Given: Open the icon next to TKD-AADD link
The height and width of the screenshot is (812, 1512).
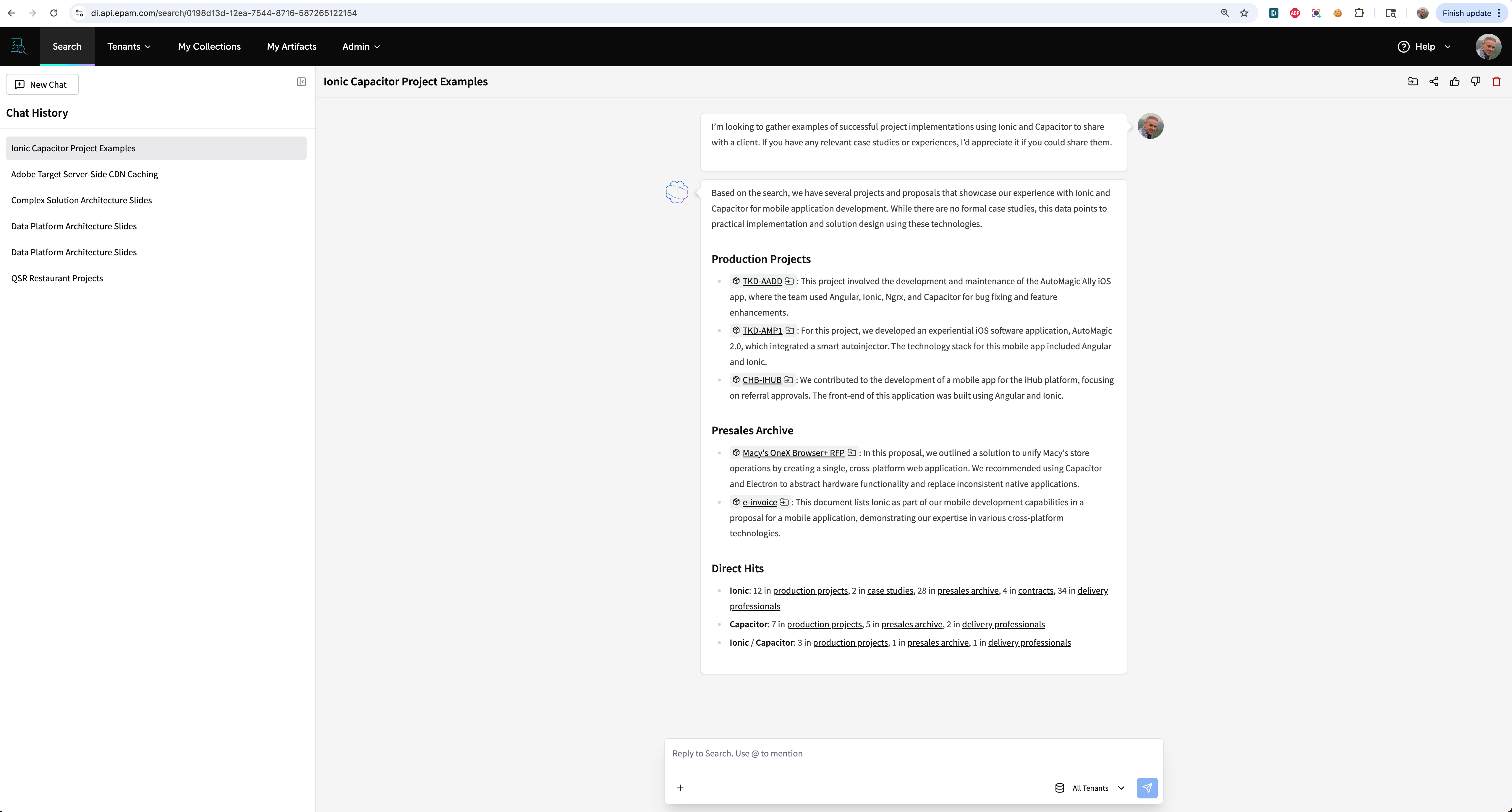Looking at the screenshot, I should [789, 281].
